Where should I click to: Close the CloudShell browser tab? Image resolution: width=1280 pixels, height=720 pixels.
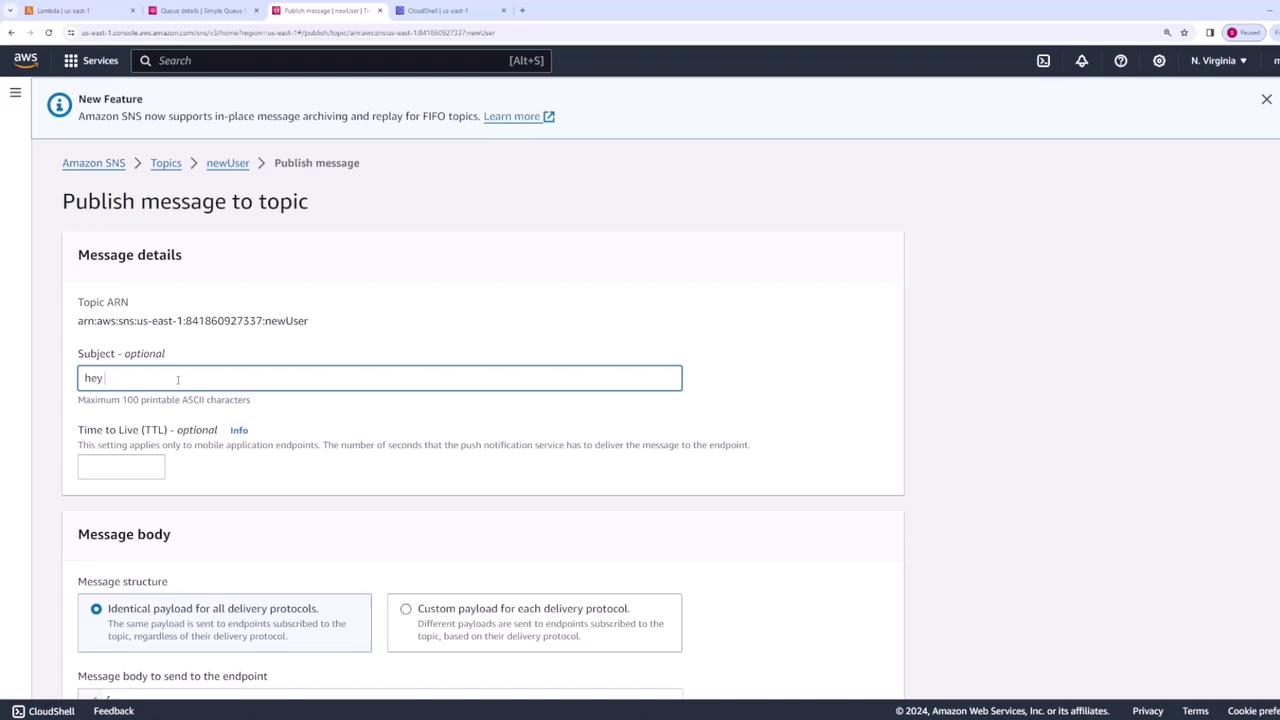click(503, 10)
